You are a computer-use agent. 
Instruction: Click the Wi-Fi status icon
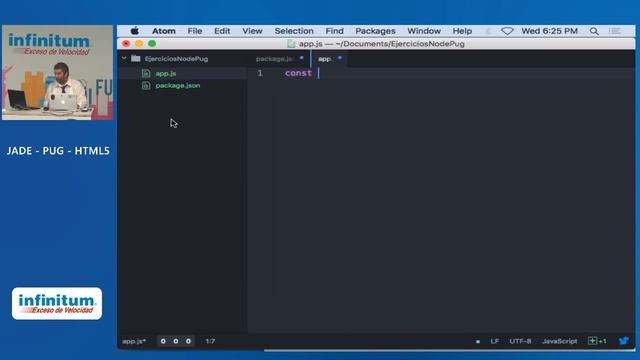click(x=507, y=31)
